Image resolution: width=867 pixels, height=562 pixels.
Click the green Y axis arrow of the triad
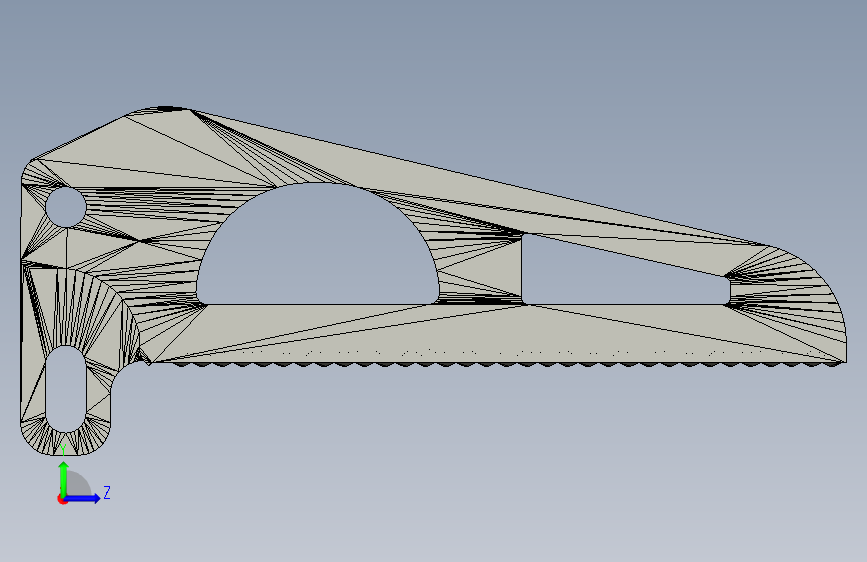(64, 479)
